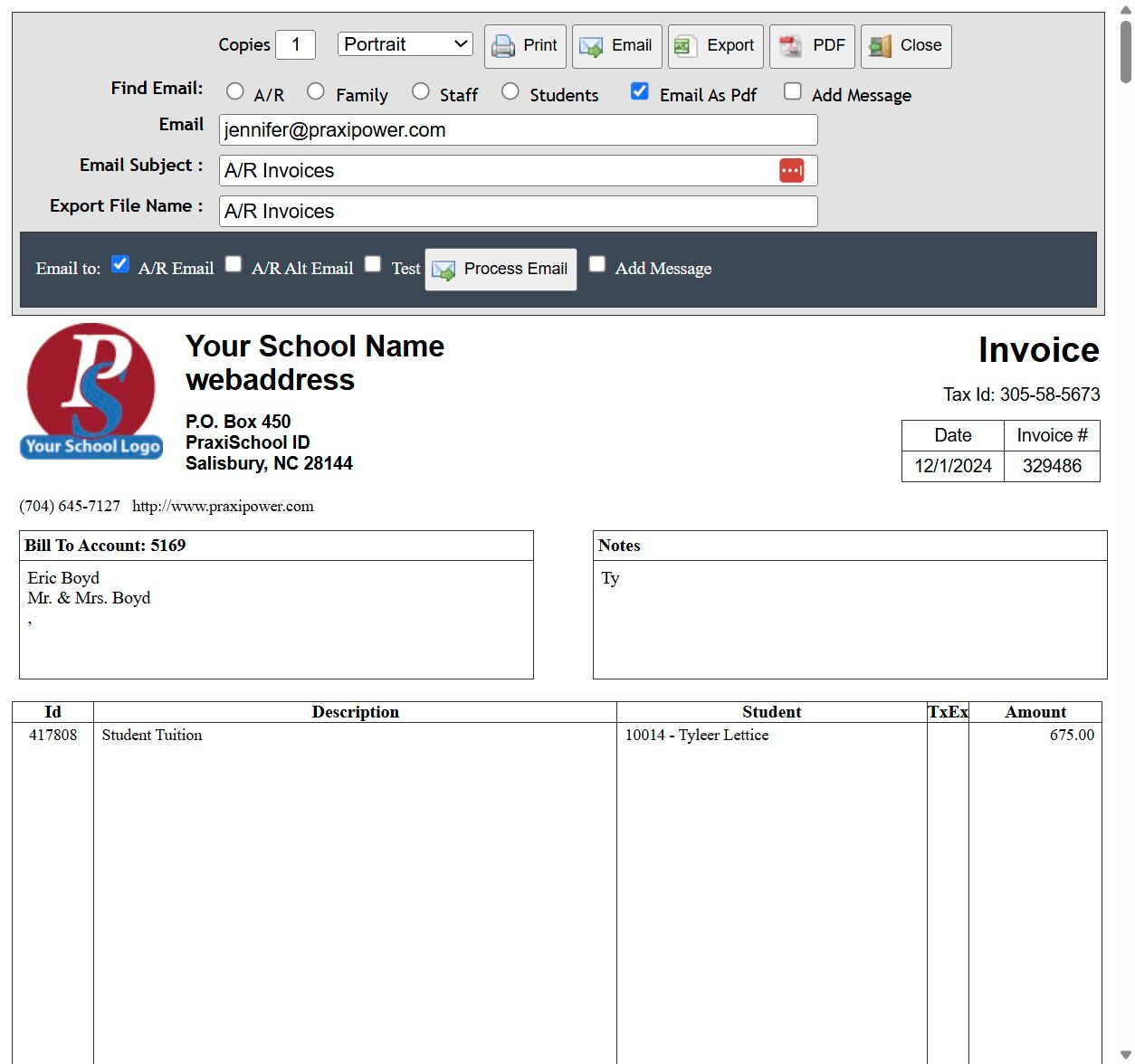Image resolution: width=1135 pixels, height=1064 pixels.
Task: Click into the Export File Name field
Action: coord(518,212)
